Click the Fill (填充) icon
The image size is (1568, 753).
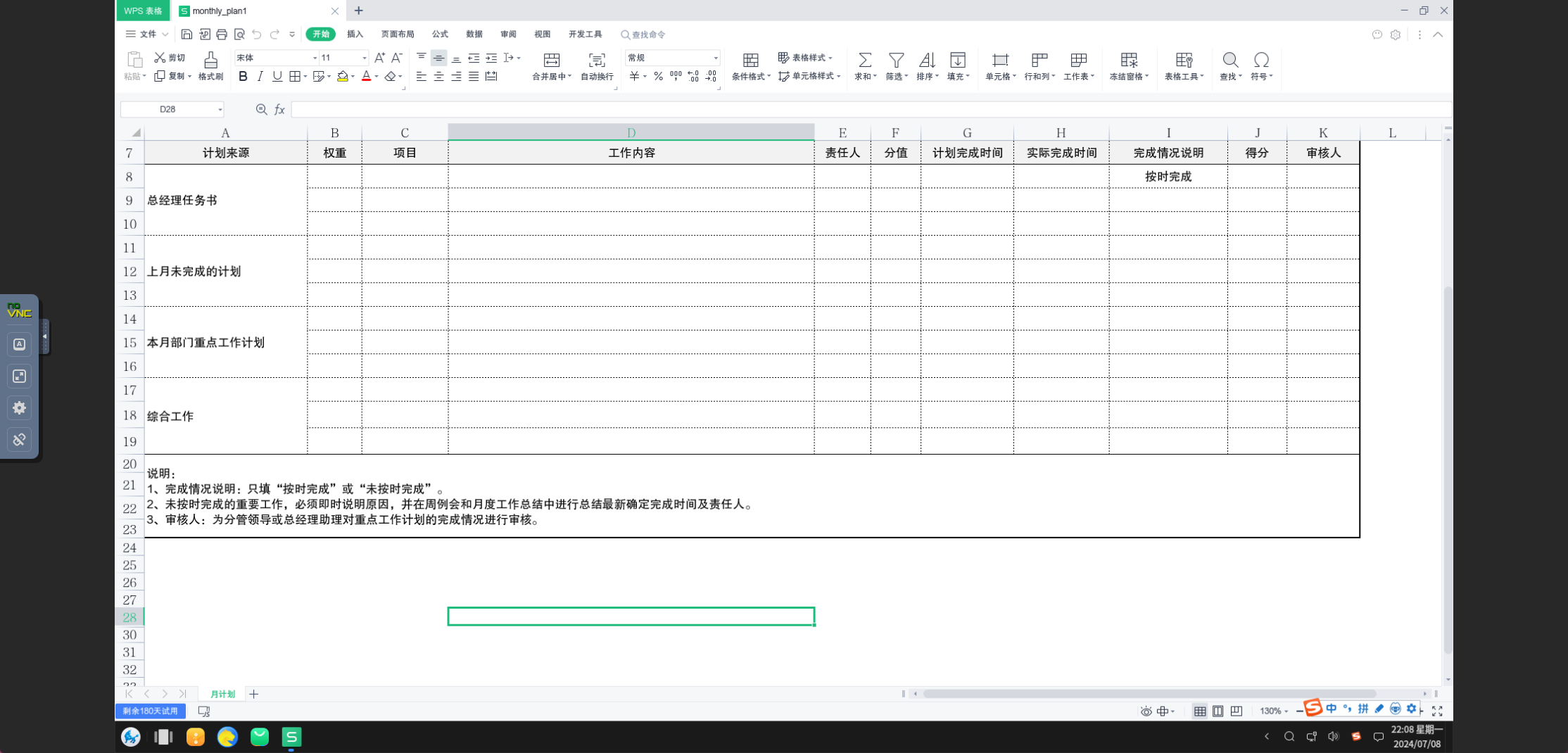958,61
